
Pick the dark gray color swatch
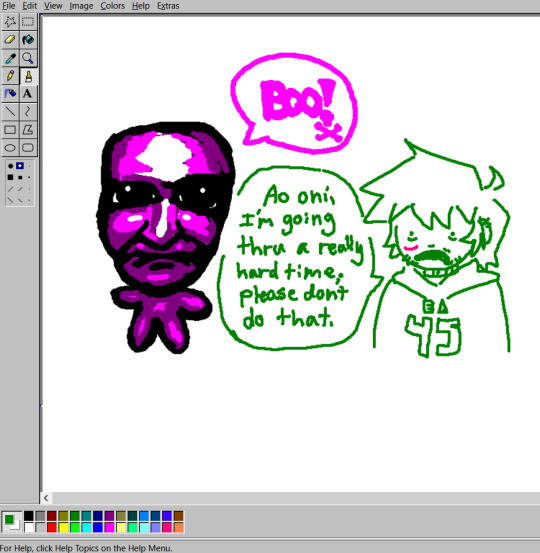40,516
